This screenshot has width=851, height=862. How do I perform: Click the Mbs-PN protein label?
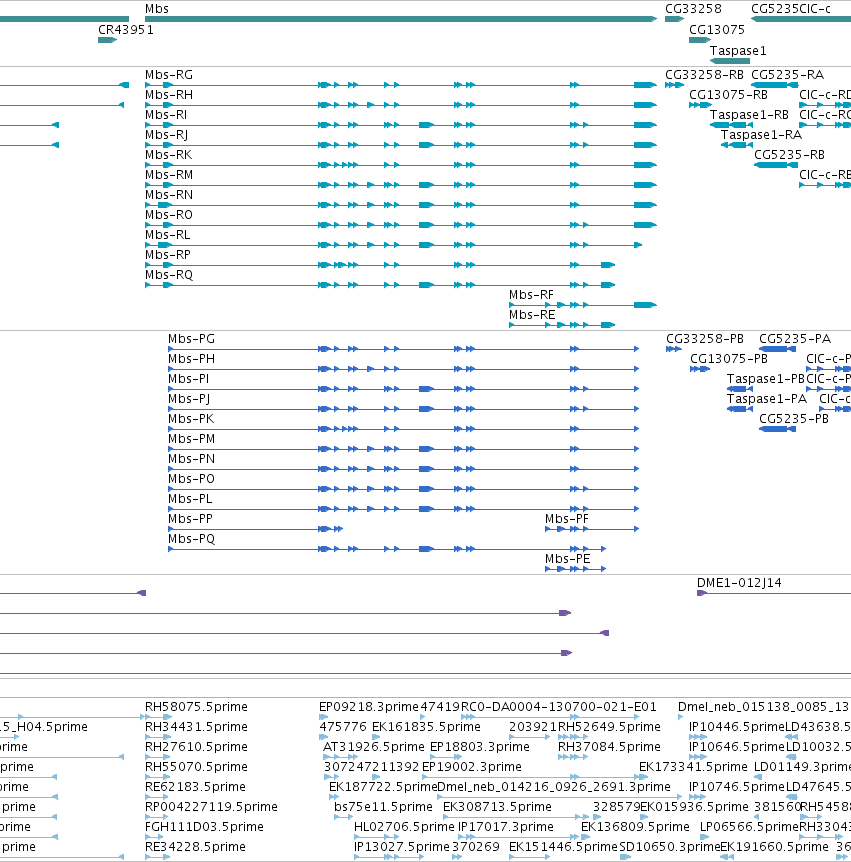click(x=191, y=458)
